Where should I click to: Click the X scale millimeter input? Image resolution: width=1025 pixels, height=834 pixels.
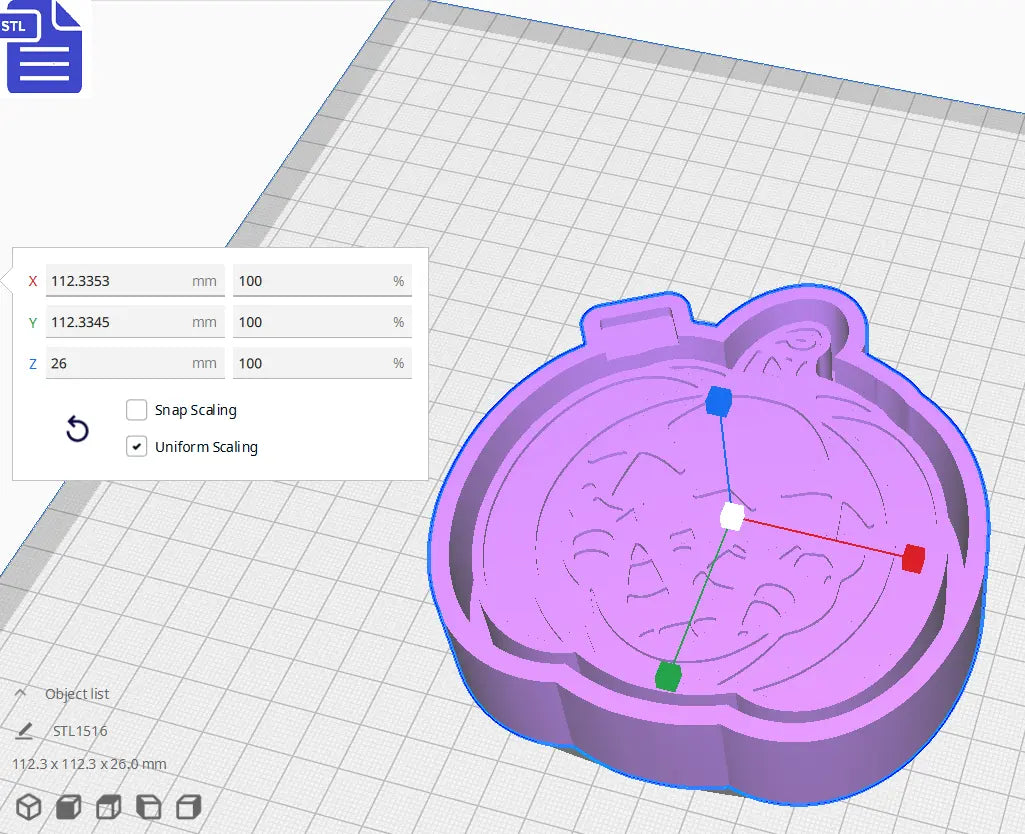point(135,281)
